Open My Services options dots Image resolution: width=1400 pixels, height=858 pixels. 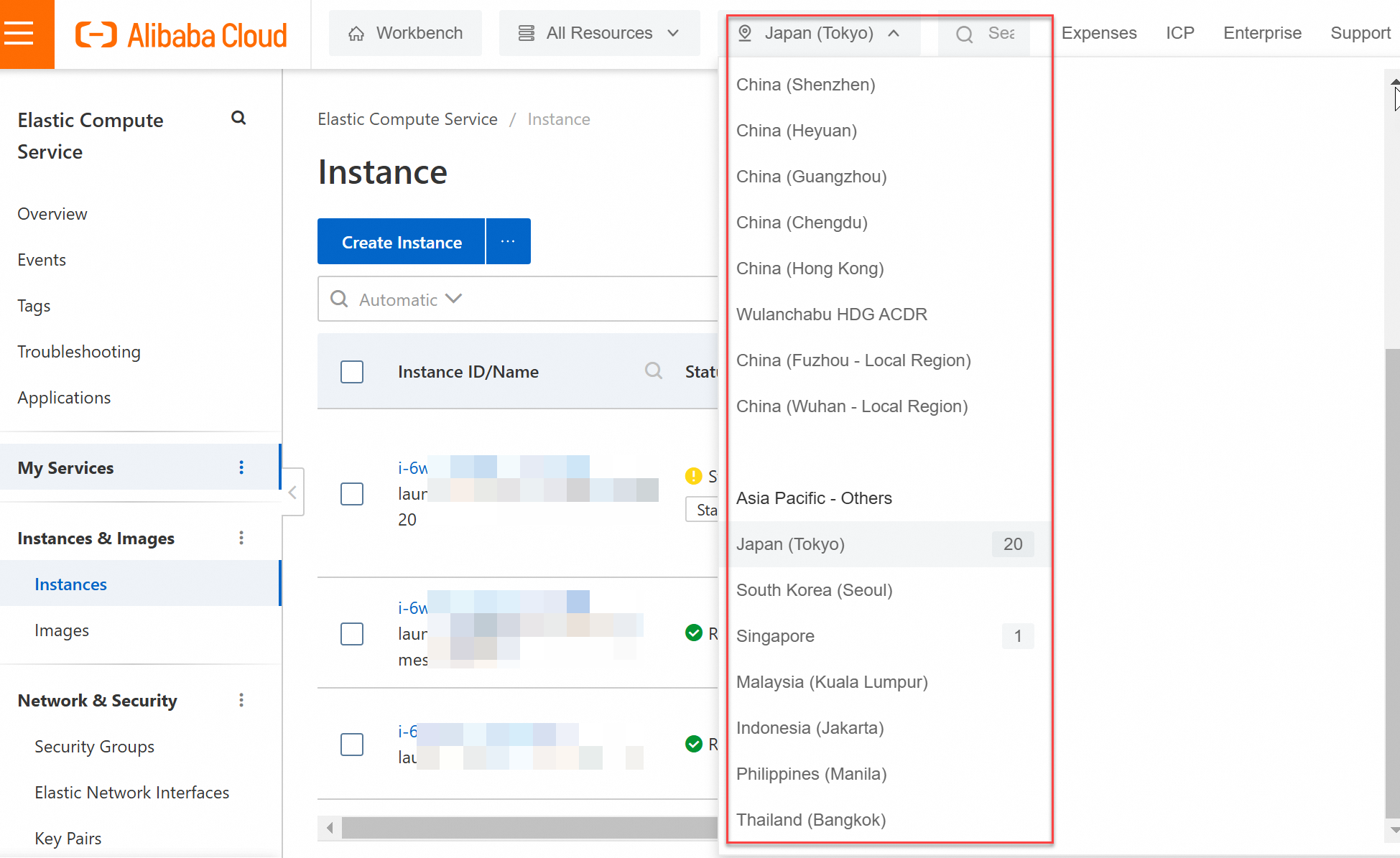click(x=241, y=468)
